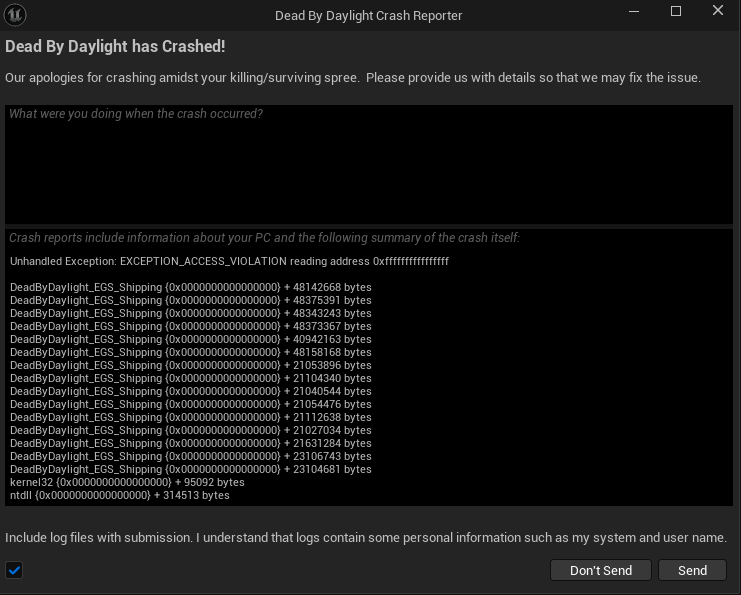Image resolution: width=741 pixels, height=595 pixels.
Task: Click the 'Include log files with submission' label
Action: (x=366, y=538)
